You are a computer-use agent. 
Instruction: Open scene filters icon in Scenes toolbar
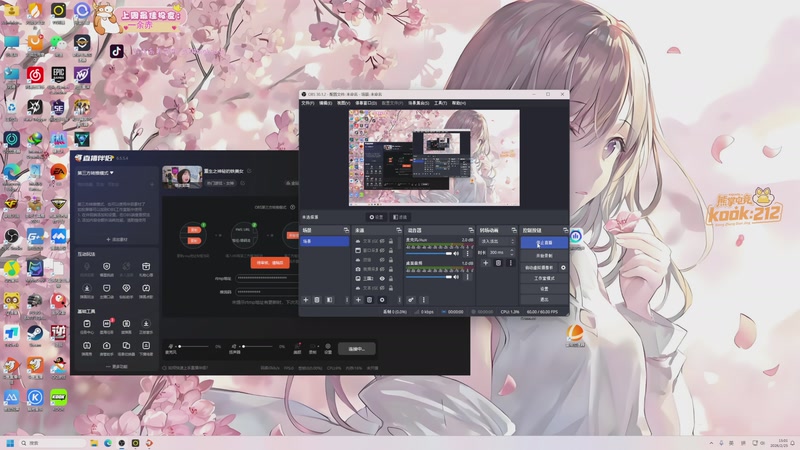coord(330,300)
